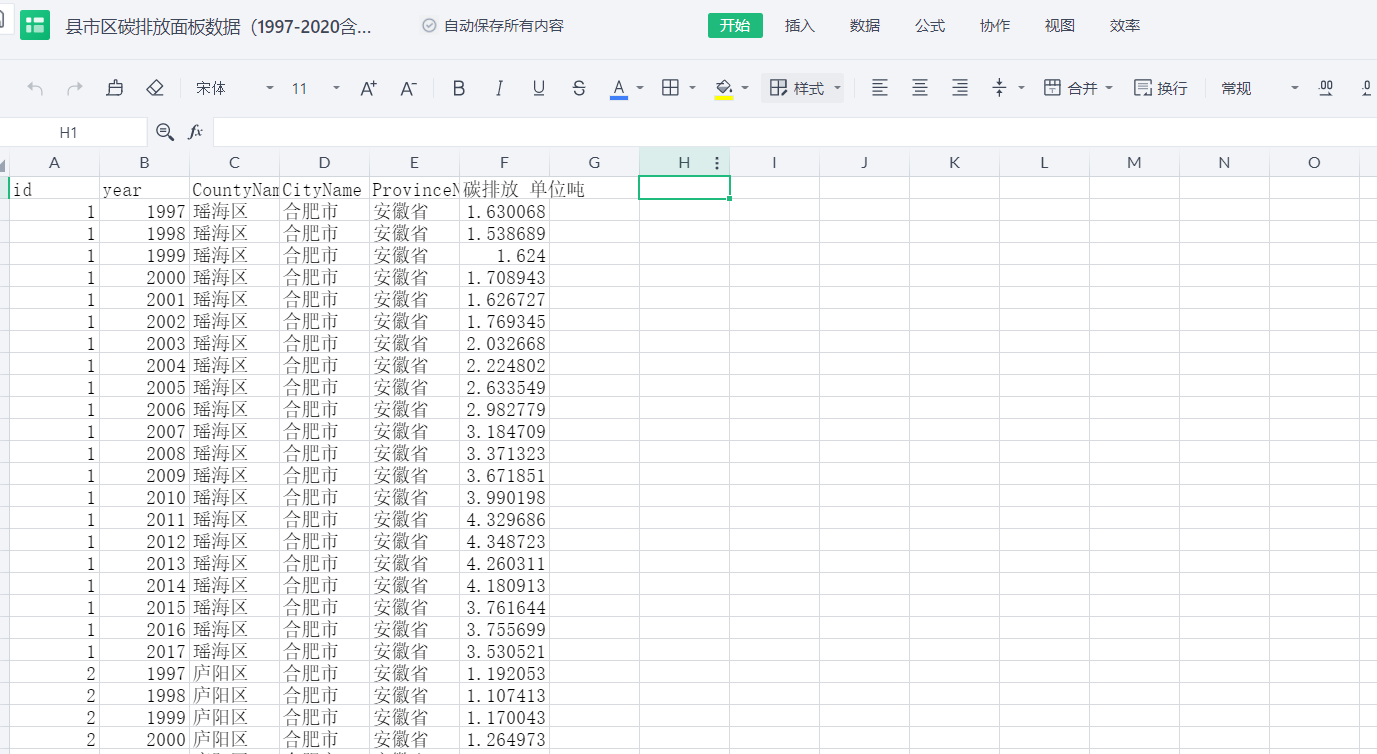
Task: Click the year 2010 cell for 瑶海区
Action: [x=145, y=496]
